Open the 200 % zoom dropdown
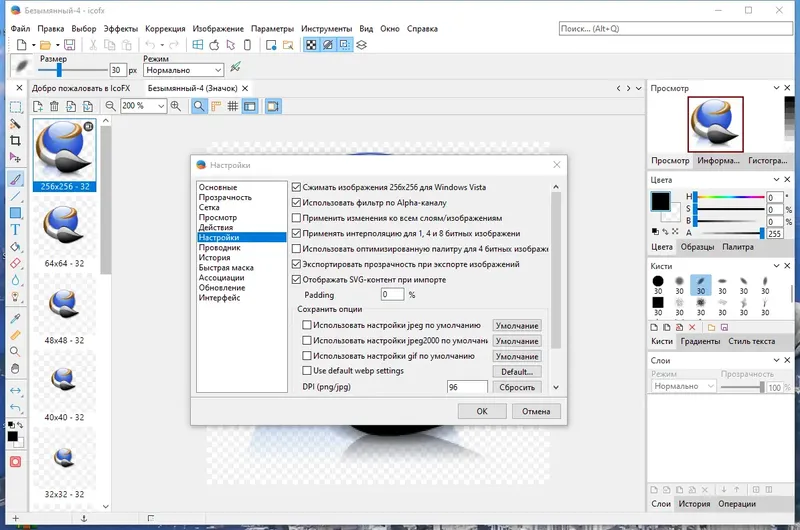 point(161,106)
